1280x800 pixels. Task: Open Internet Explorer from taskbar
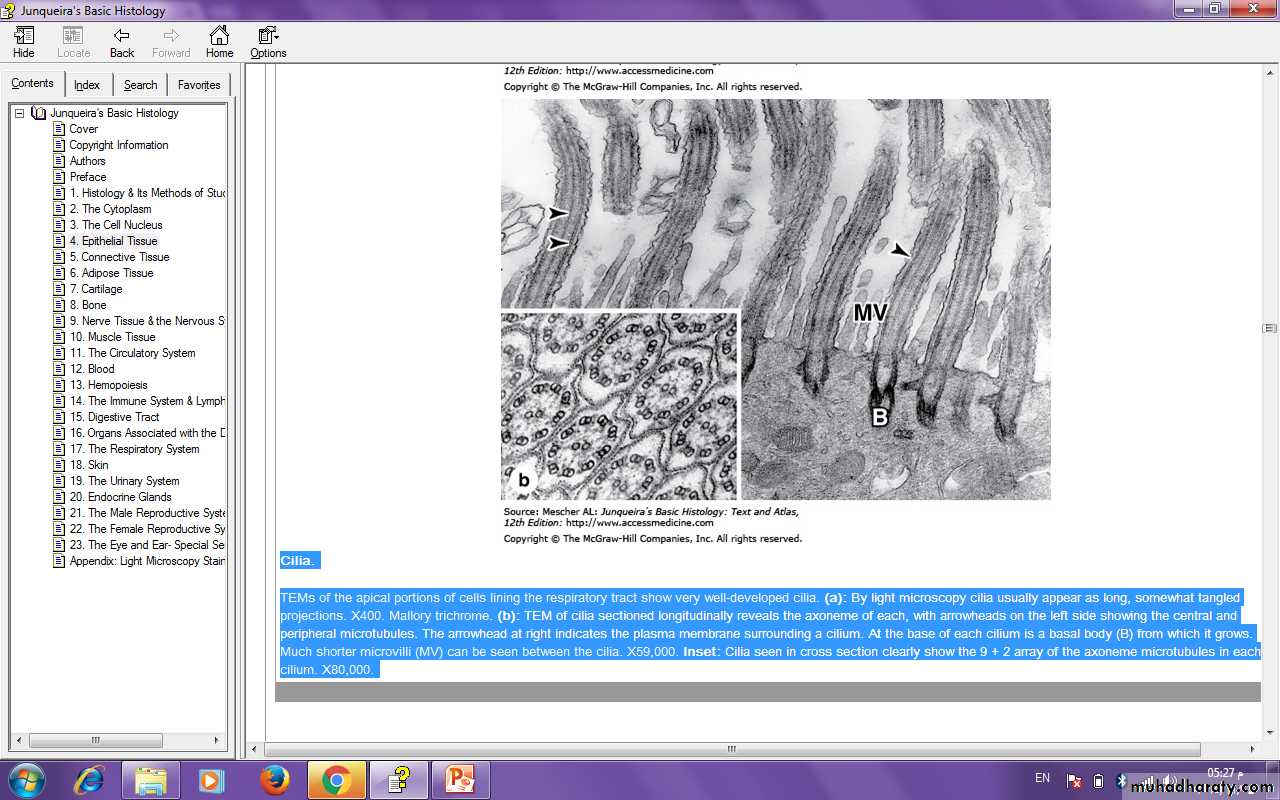click(89, 779)
